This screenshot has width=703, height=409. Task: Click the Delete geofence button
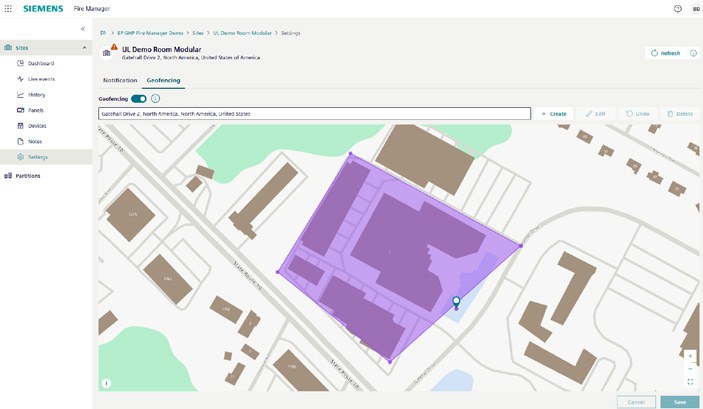pyautogui.click(x=680, y=114)
